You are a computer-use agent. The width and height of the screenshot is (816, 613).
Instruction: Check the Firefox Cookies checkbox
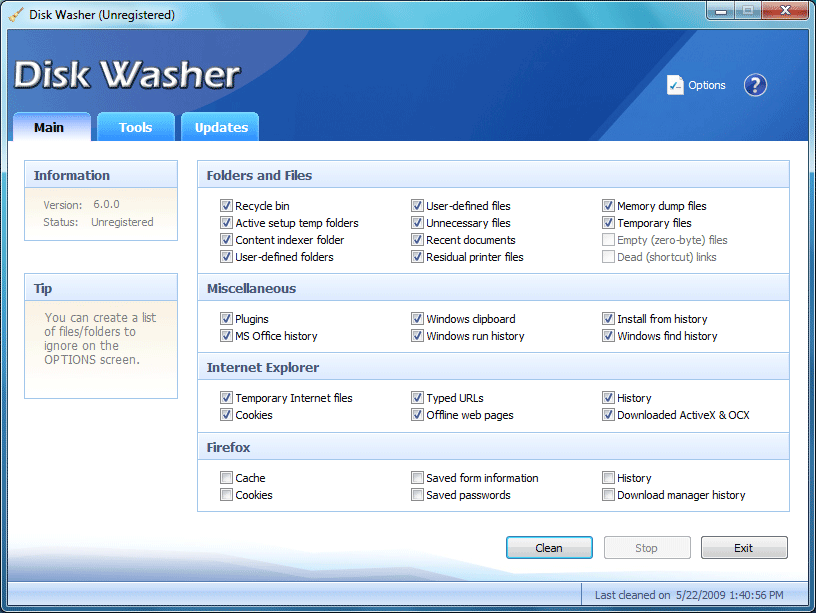(x=226, y=495)
